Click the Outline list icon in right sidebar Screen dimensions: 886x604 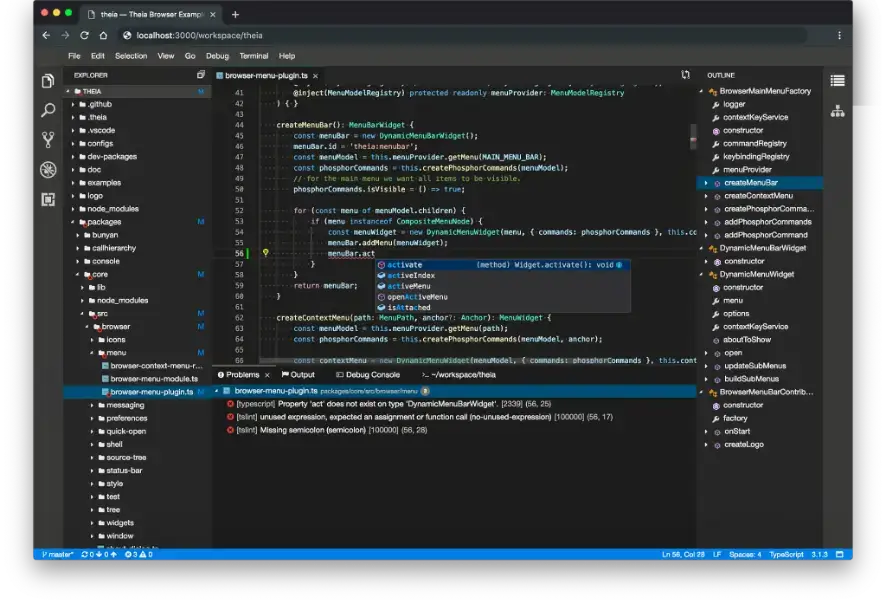click(837, 81)
